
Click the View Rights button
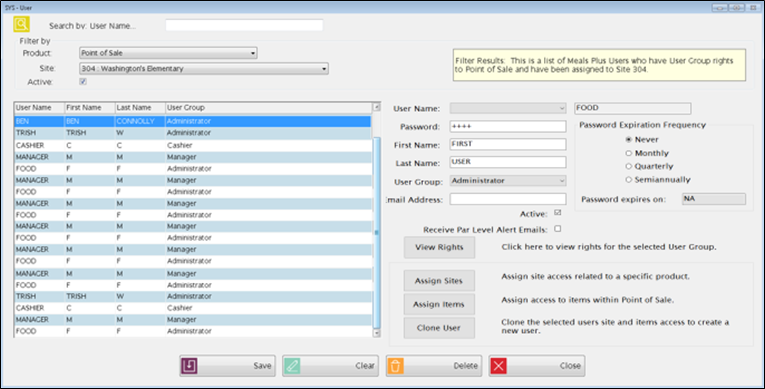click(439, 247)
